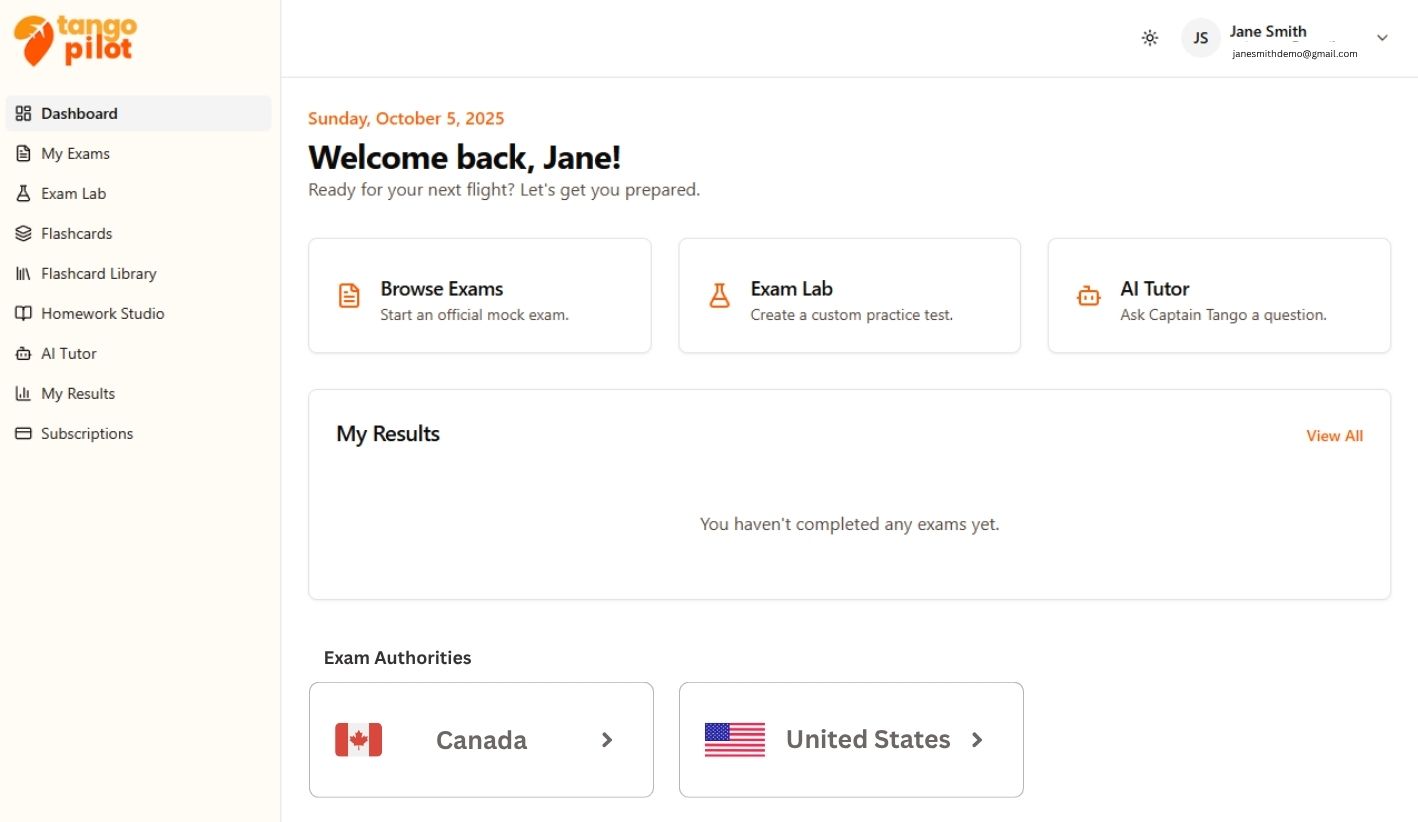The image size is (1418, 822).
Task: Click the Subscriptions card icon in sidebar
Action: point(24,434)
